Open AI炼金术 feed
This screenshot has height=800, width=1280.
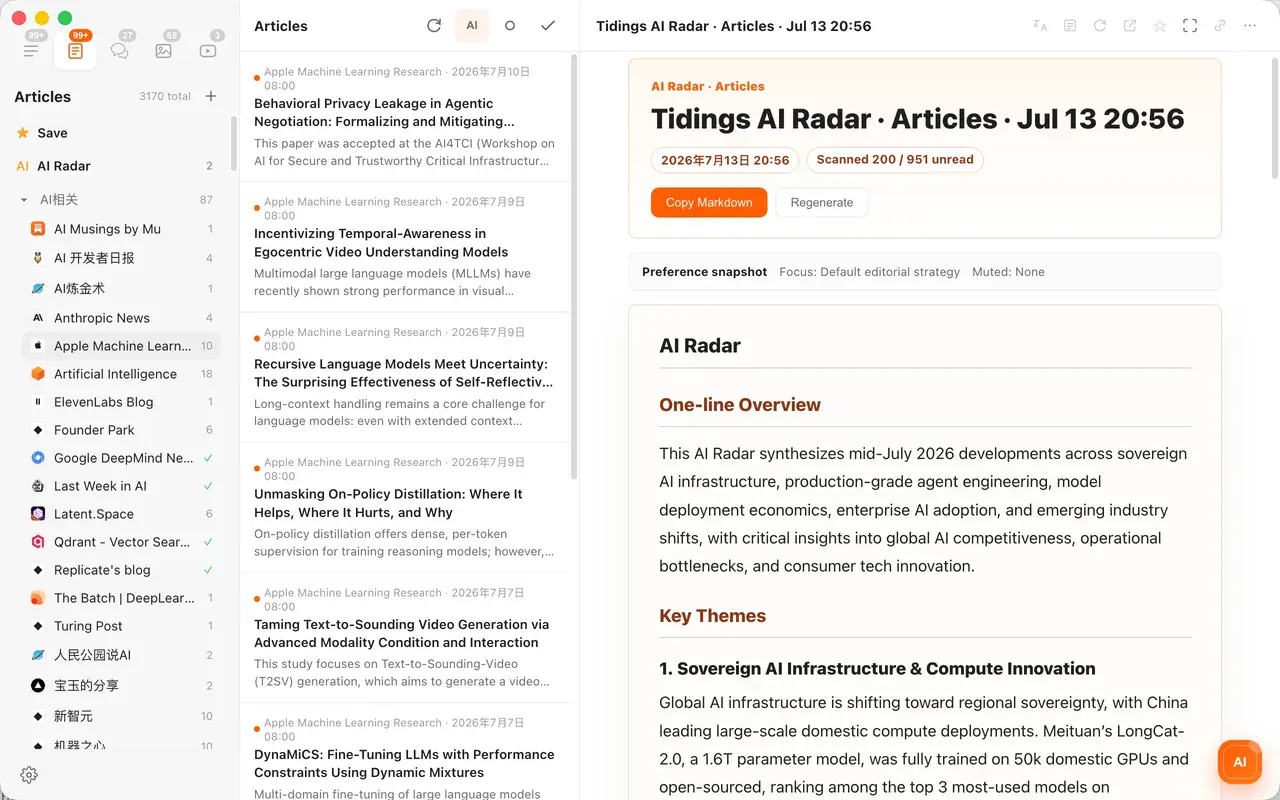[121, 288]
